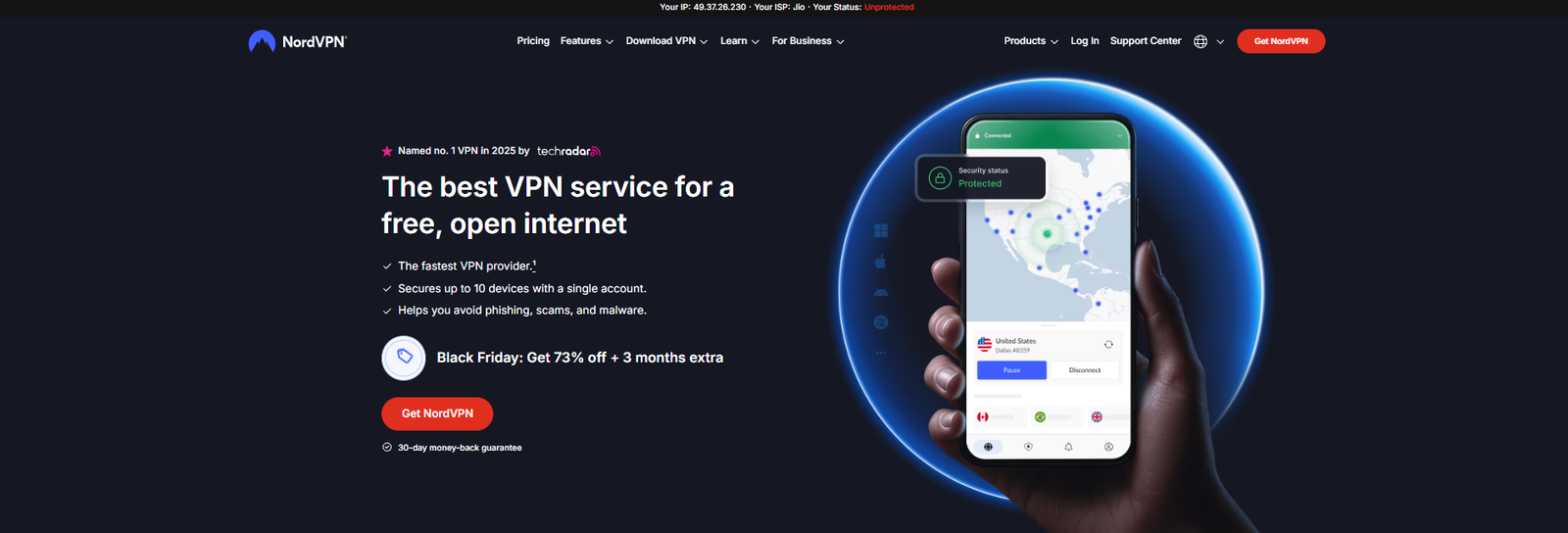The height and width of the screenshot is (533, 1568).
Task: Click the red Get NordVPN hero button
Action: click(x=437, y=413)
